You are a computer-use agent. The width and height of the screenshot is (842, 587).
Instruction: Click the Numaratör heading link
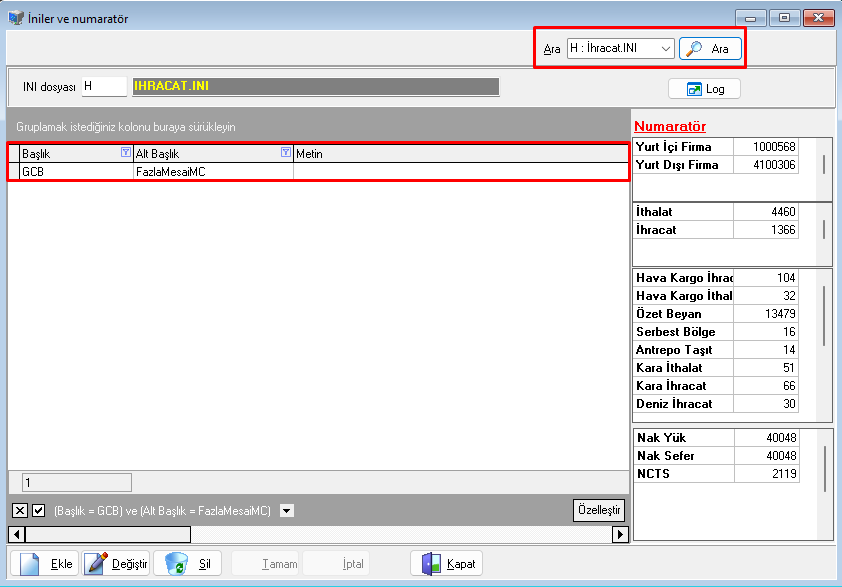point(670,126)
